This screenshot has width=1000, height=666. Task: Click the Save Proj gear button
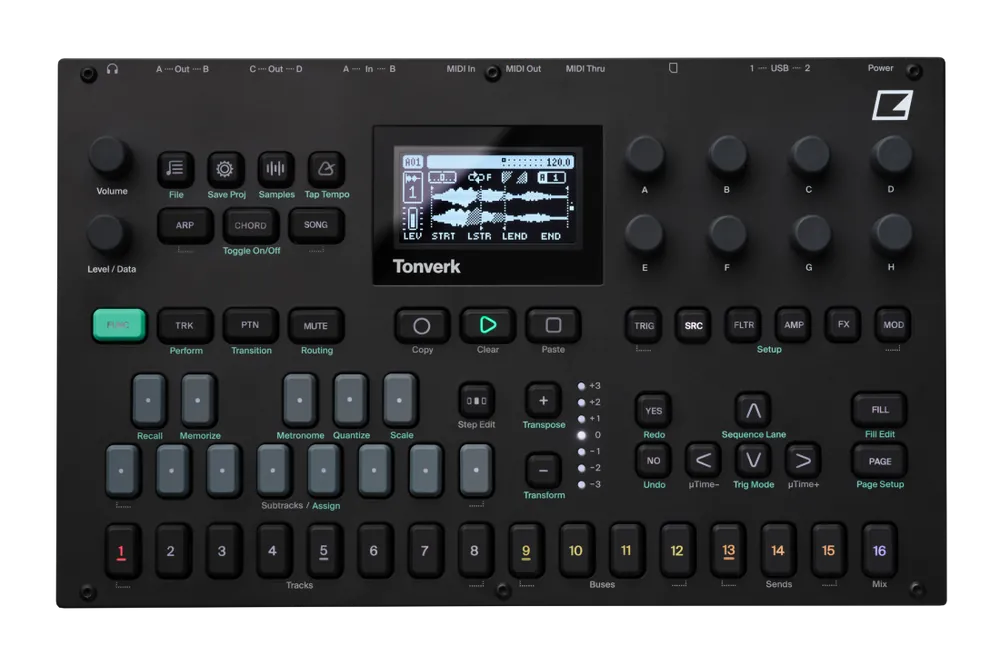coord(225,169)
